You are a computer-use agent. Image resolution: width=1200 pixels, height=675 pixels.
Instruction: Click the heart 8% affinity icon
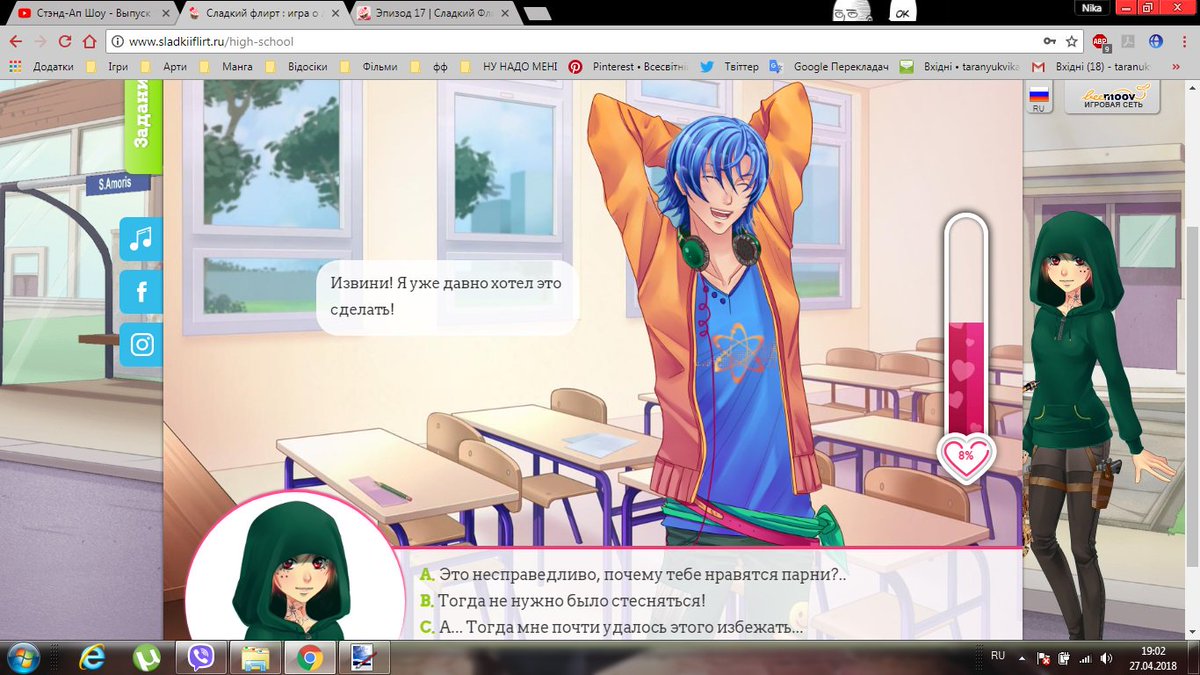[x=965, y=456]
